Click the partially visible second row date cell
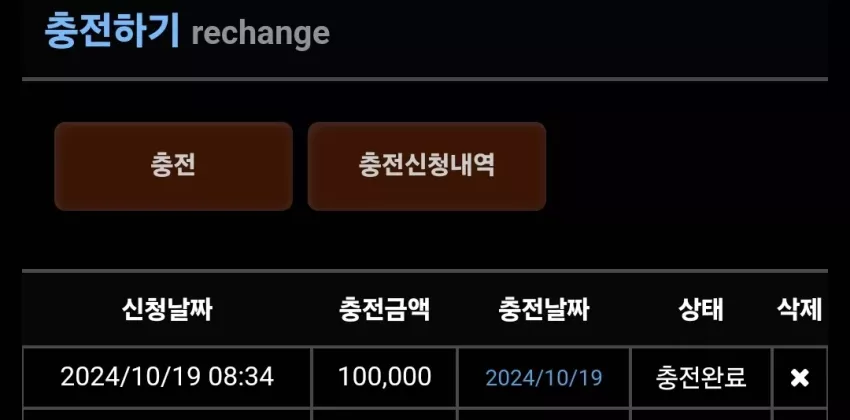The image size is (850, 420). 167,415
